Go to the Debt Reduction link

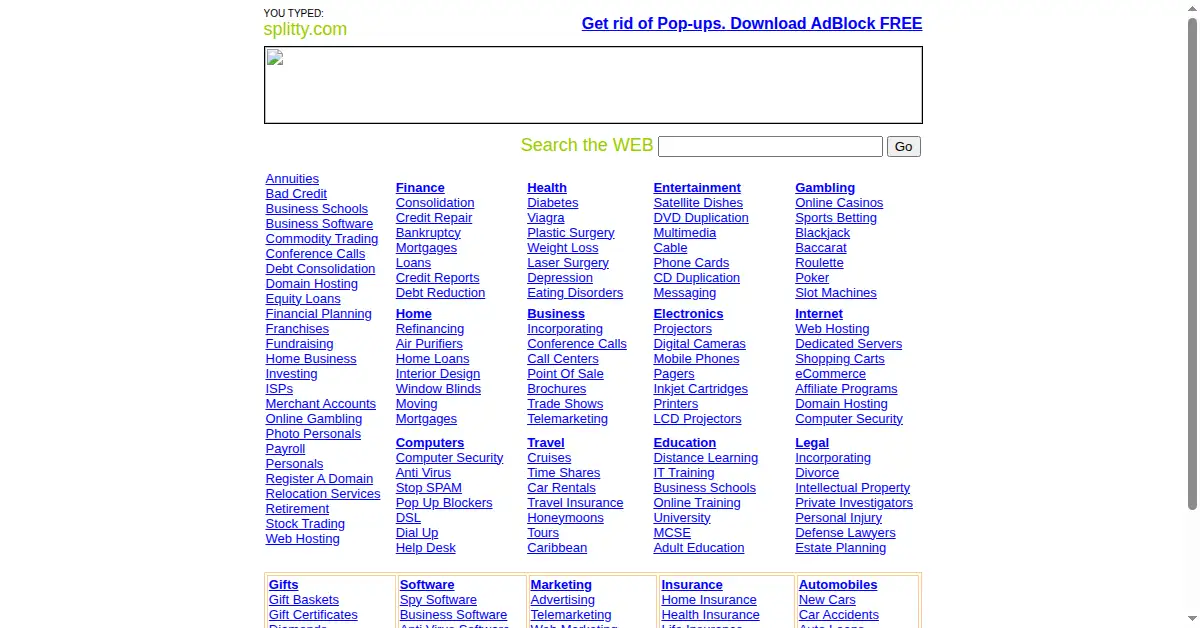[440, 293]
